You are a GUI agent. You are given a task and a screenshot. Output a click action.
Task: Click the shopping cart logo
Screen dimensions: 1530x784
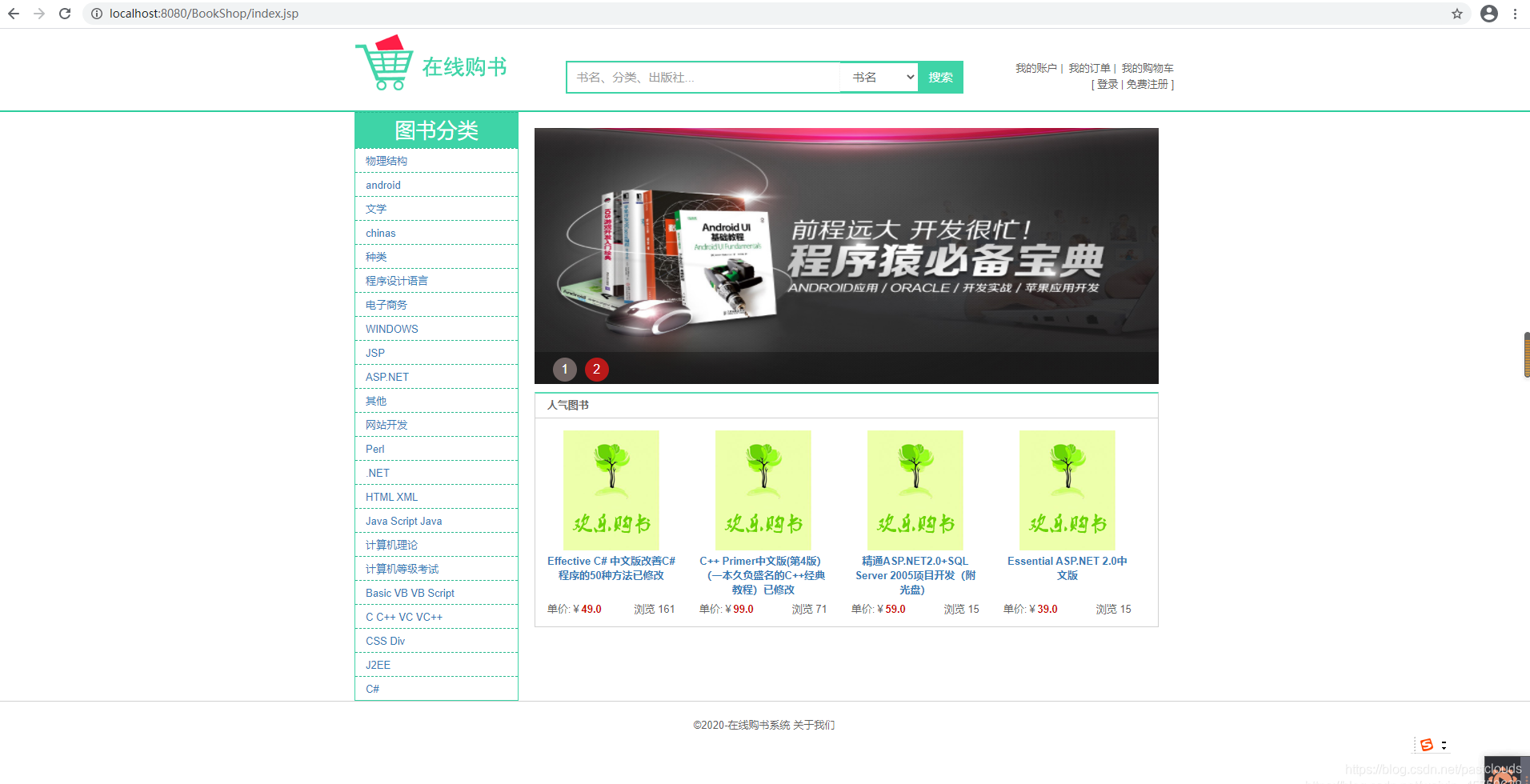pos(385,63)
